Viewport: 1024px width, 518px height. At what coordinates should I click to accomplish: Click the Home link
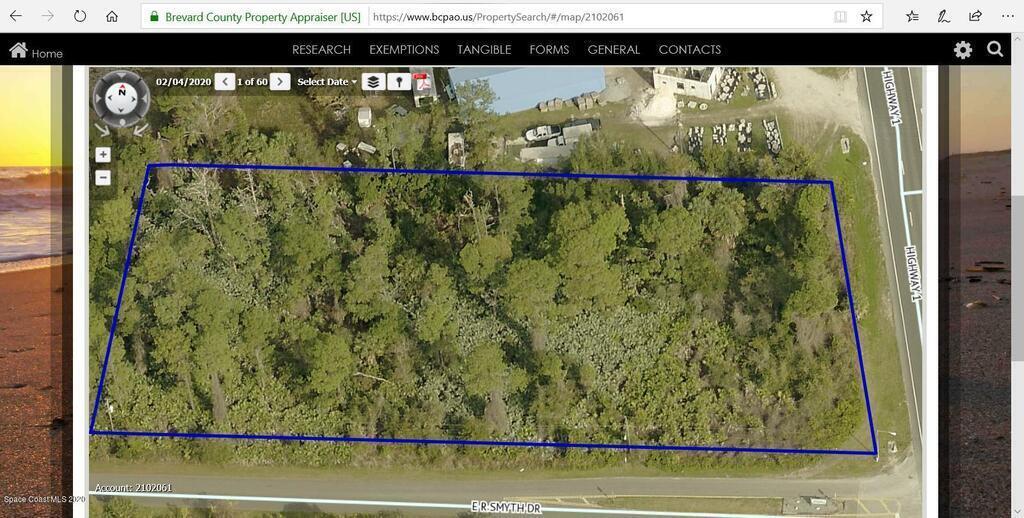(36, 52)
